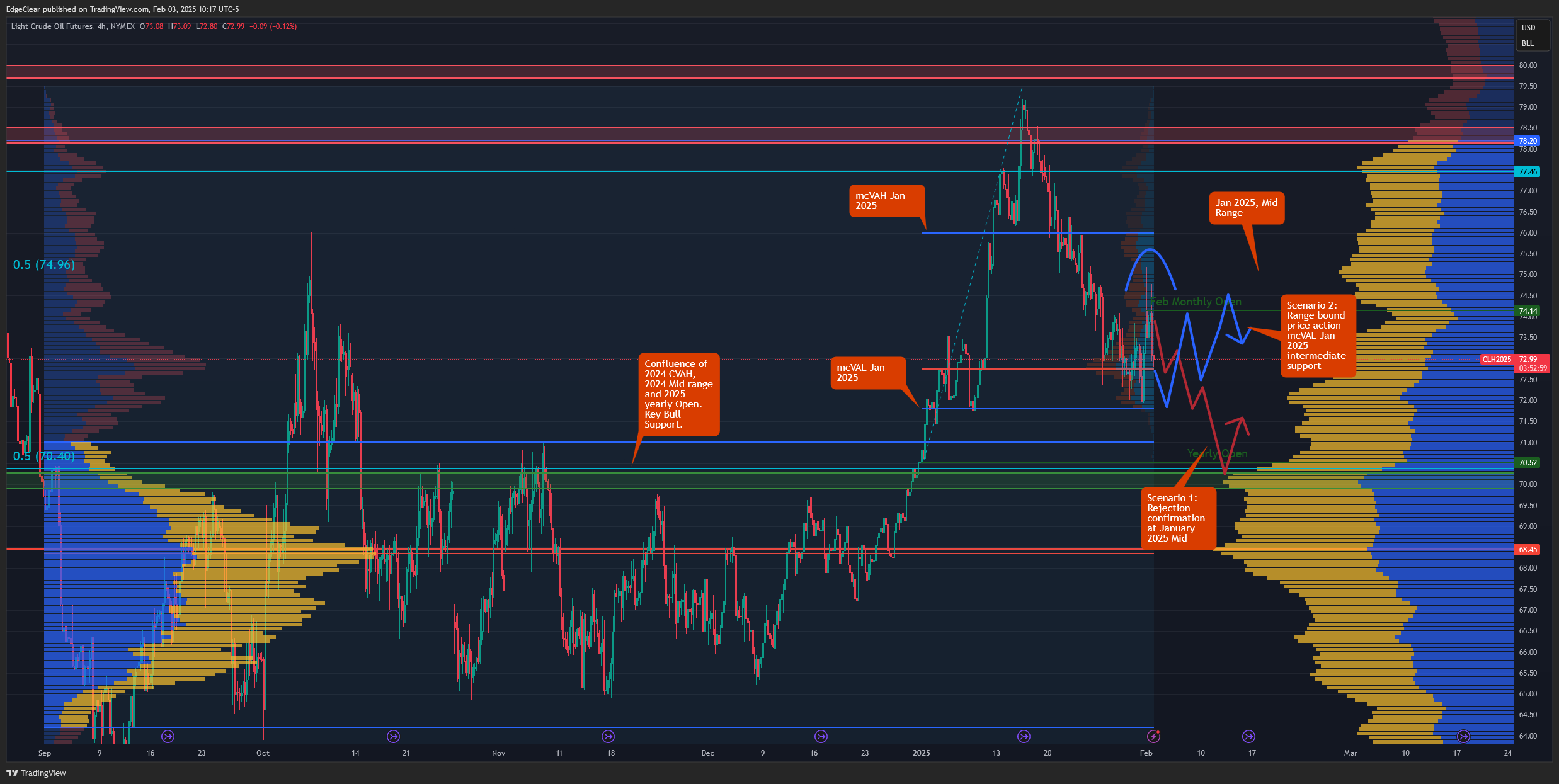1559x784 pixels.
Task: Select the Scenario 1 rejection confirmation callout
Action: (1178, 518)
